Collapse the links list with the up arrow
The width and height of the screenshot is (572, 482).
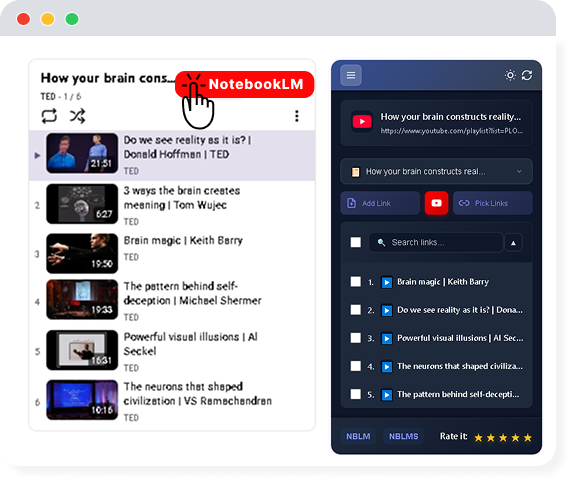coord(513,243)
